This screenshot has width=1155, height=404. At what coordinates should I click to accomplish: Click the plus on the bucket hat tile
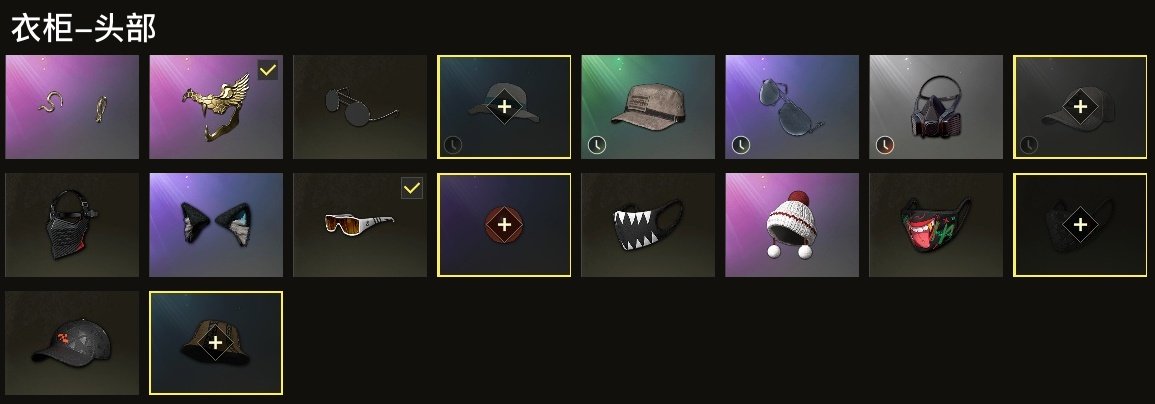(x=504, y=107)
